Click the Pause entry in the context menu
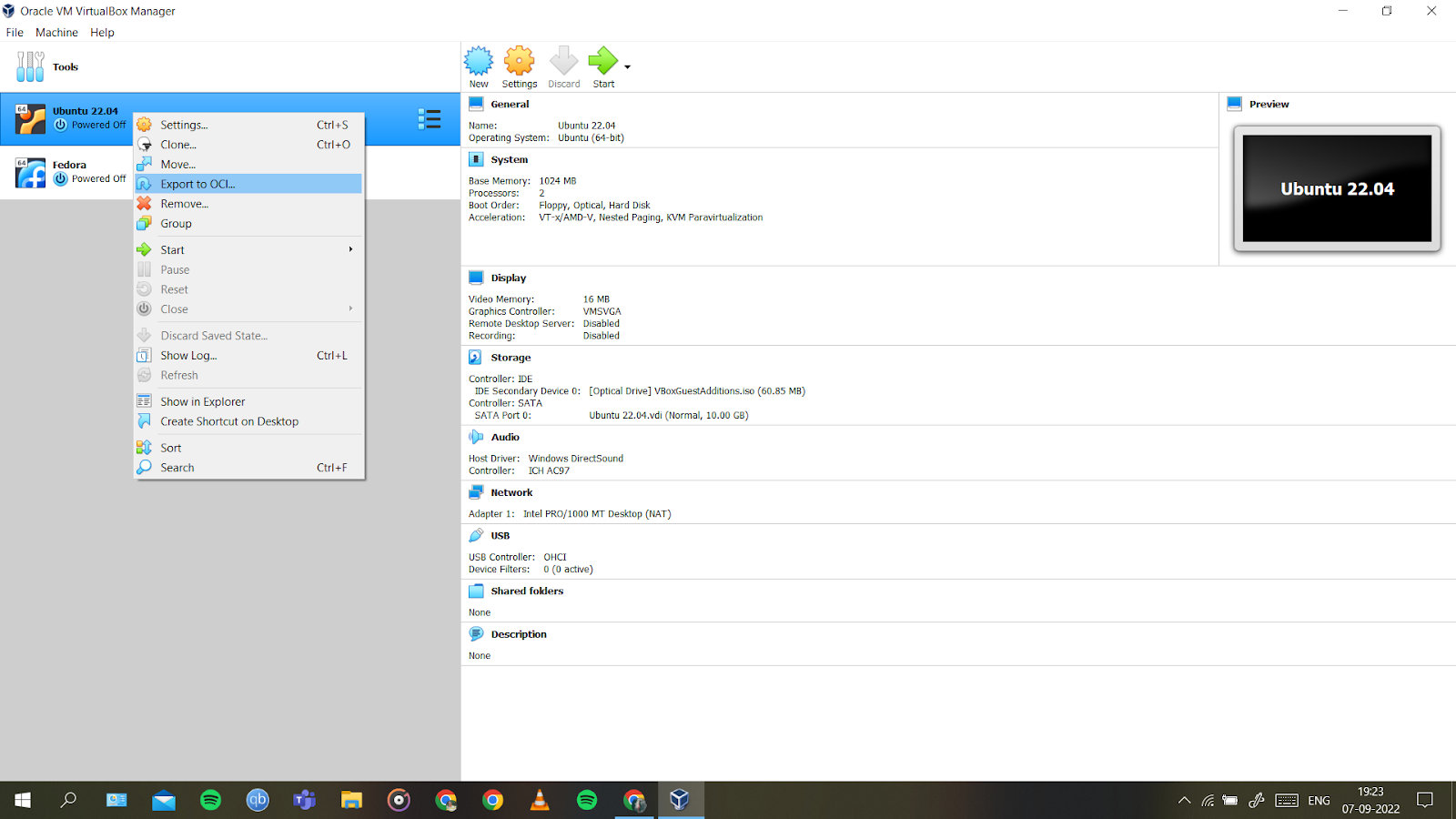The image size is (1456, 819). pos(248,270)
